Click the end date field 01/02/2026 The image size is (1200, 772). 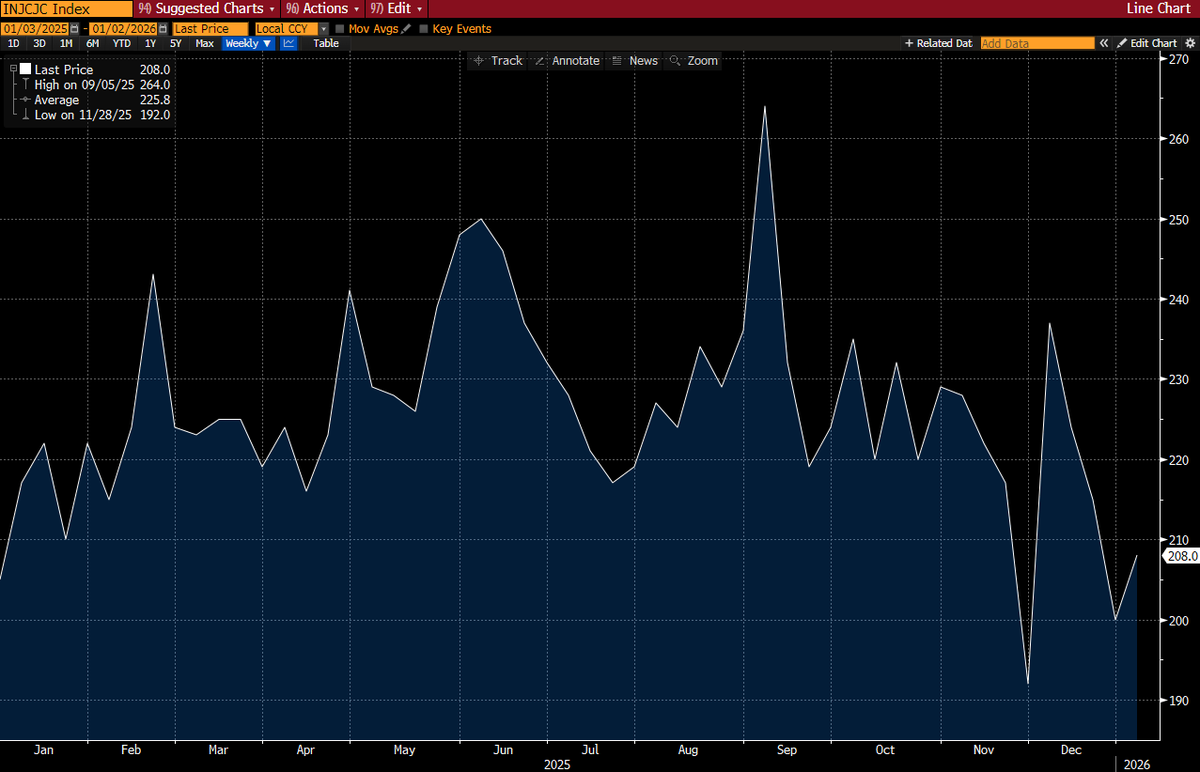click(x=123, y=29)
